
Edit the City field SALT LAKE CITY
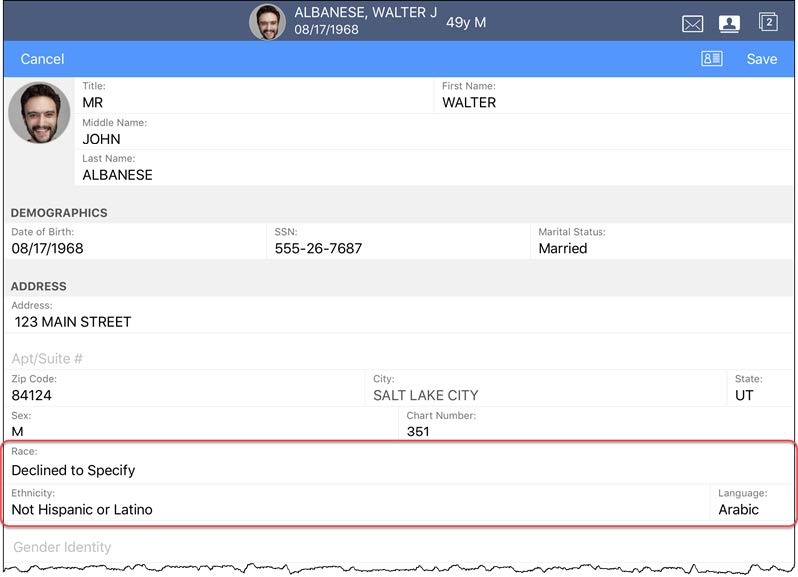(546, 388)
